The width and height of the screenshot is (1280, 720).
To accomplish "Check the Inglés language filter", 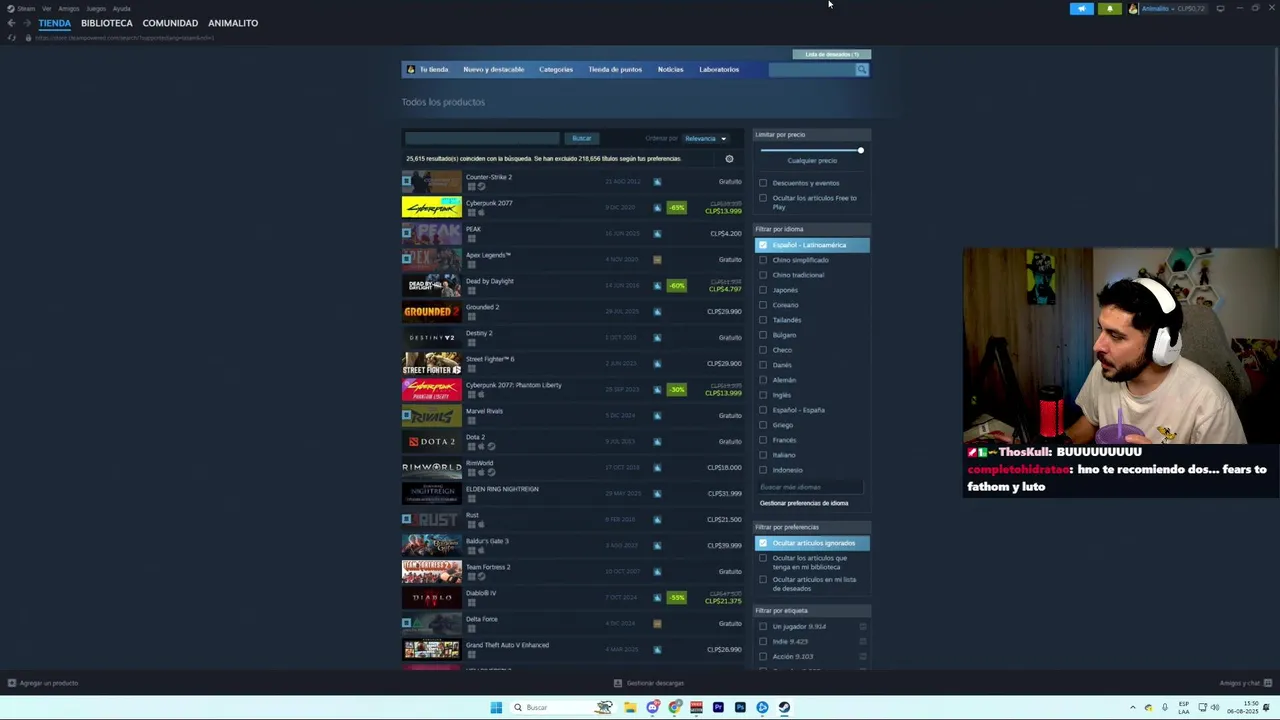I will [763, 395].
